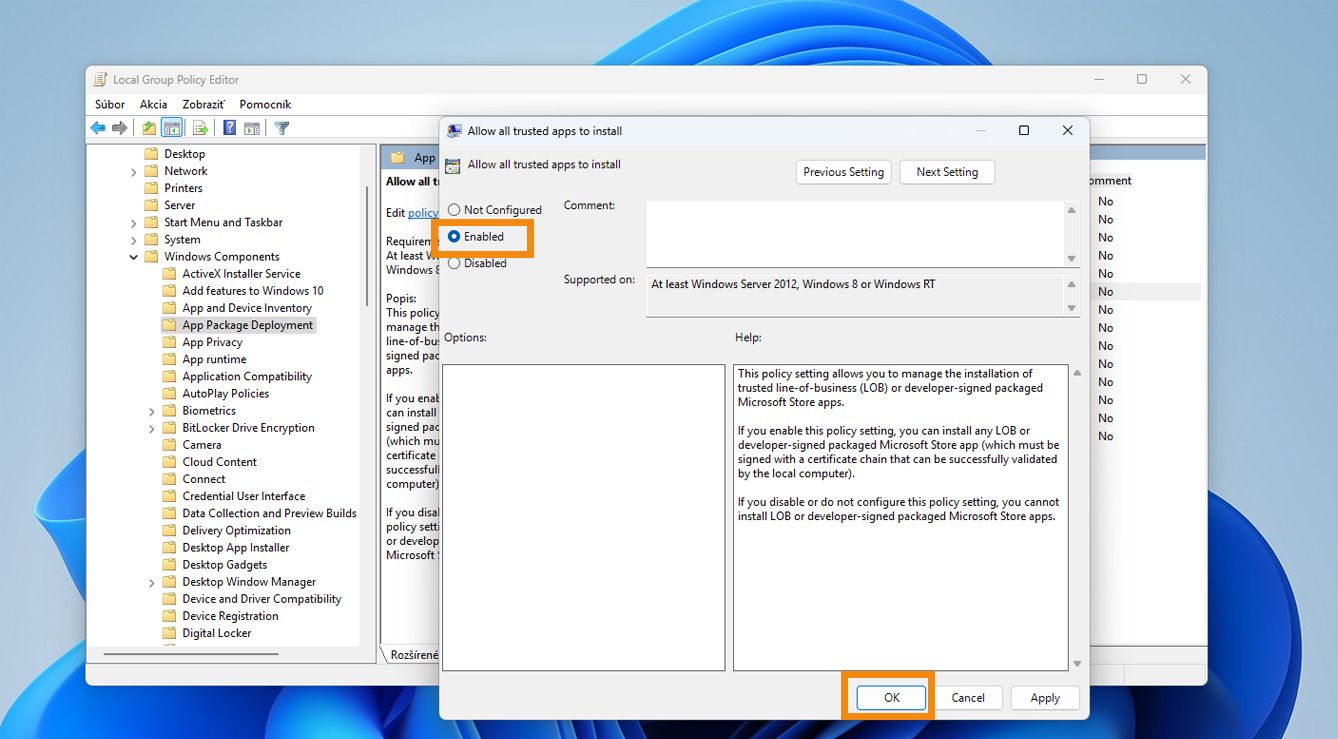
Task: Click the Cloud Content folder icon
Action: pyautogui.click(x=170, y=462)
